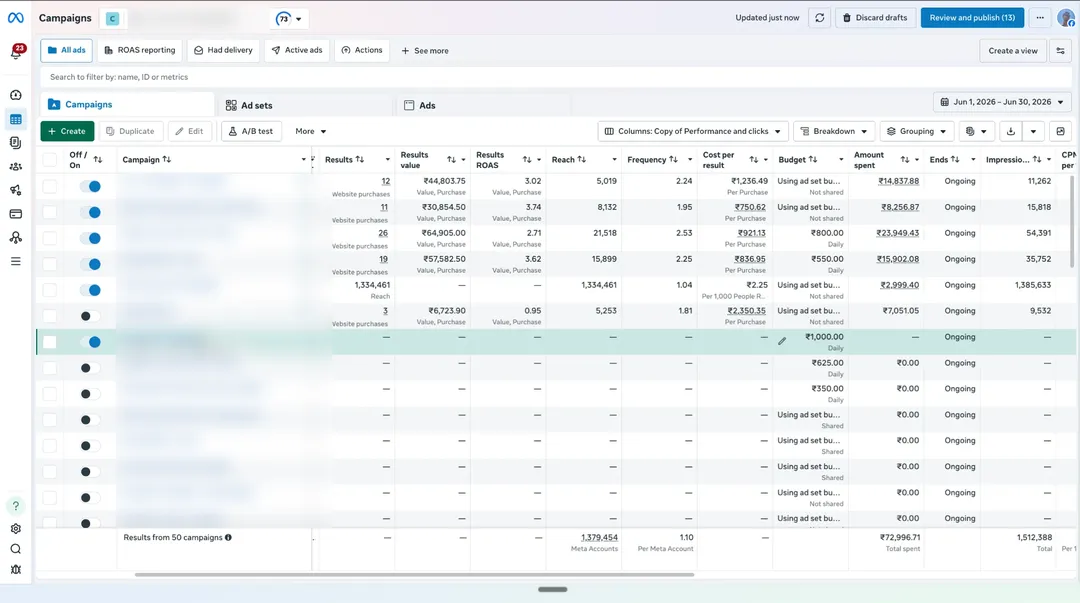This screenshot has width=1080, height=603.
Task: Open the Columns: Copy of Performance and clicks dropdown
Action: click(x=693, y=132)
